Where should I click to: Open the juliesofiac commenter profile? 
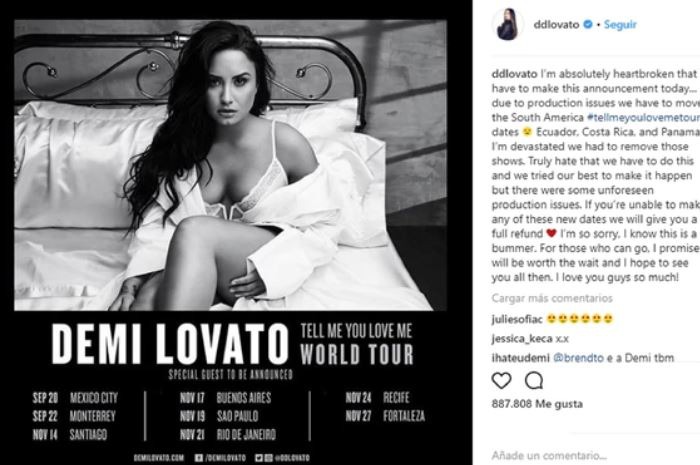[x=517, y=320]
